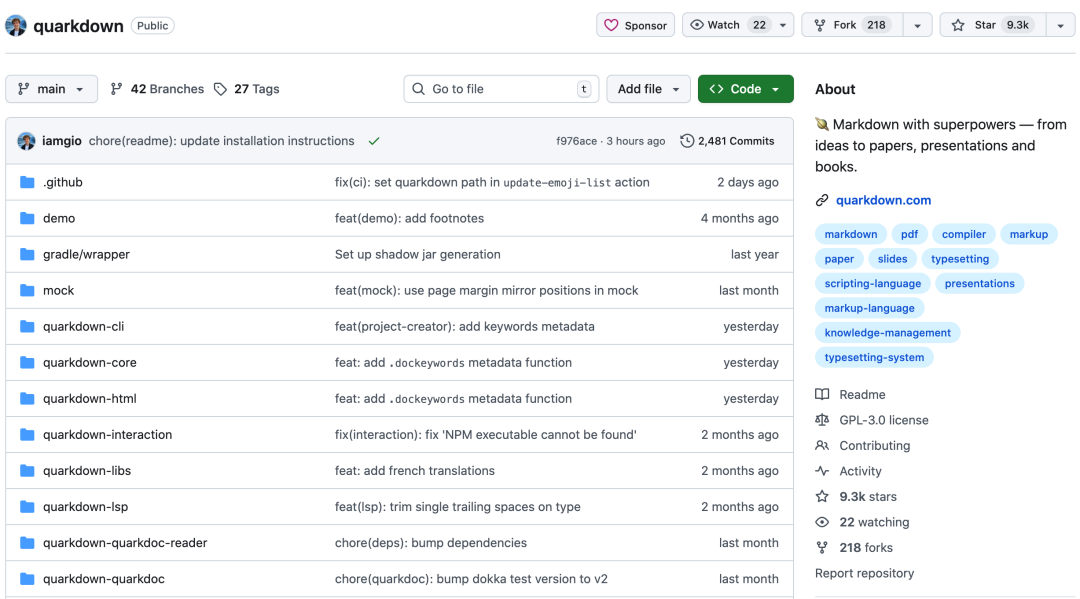This screenshot has width=1080, height=599.
Task: Click the Contributing people icon
Action: click(822, 445)
